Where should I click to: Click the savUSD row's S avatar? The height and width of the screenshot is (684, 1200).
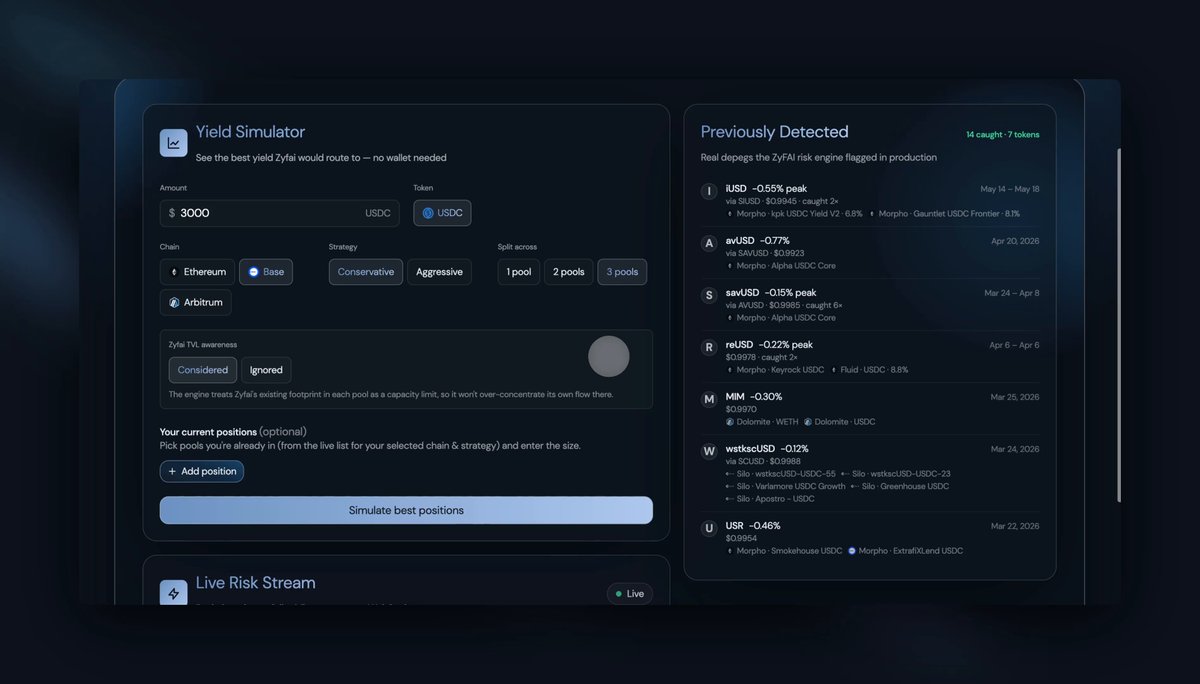(709, 295)
